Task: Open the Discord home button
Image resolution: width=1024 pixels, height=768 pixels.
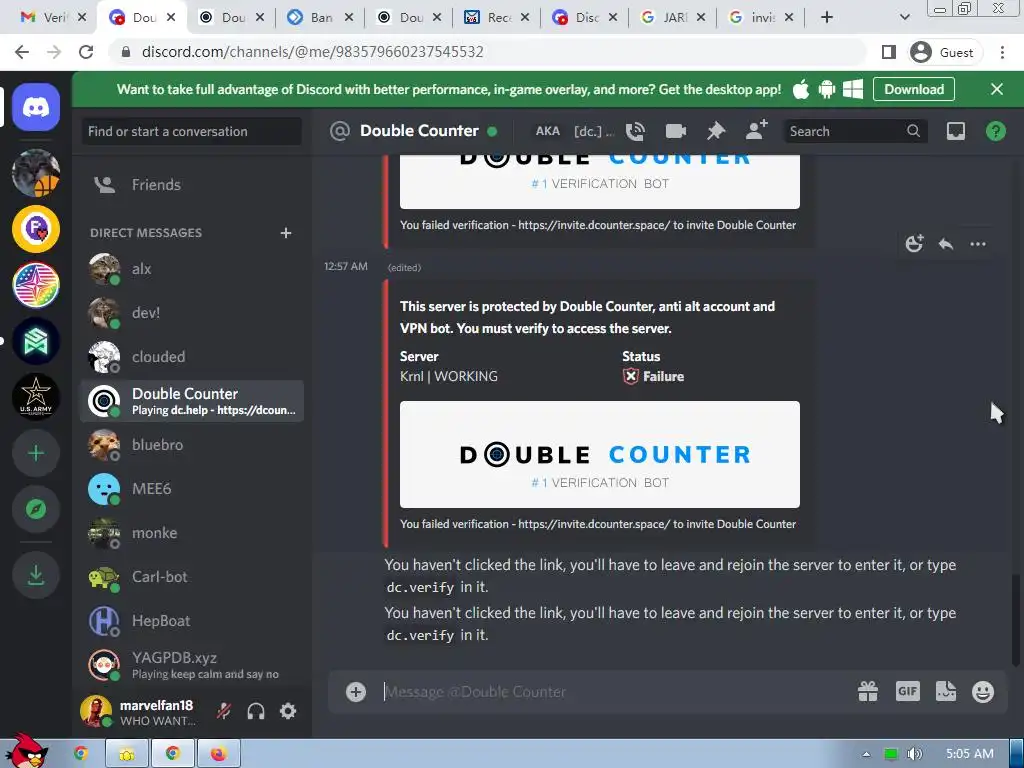Action: [x=36, y=107]
